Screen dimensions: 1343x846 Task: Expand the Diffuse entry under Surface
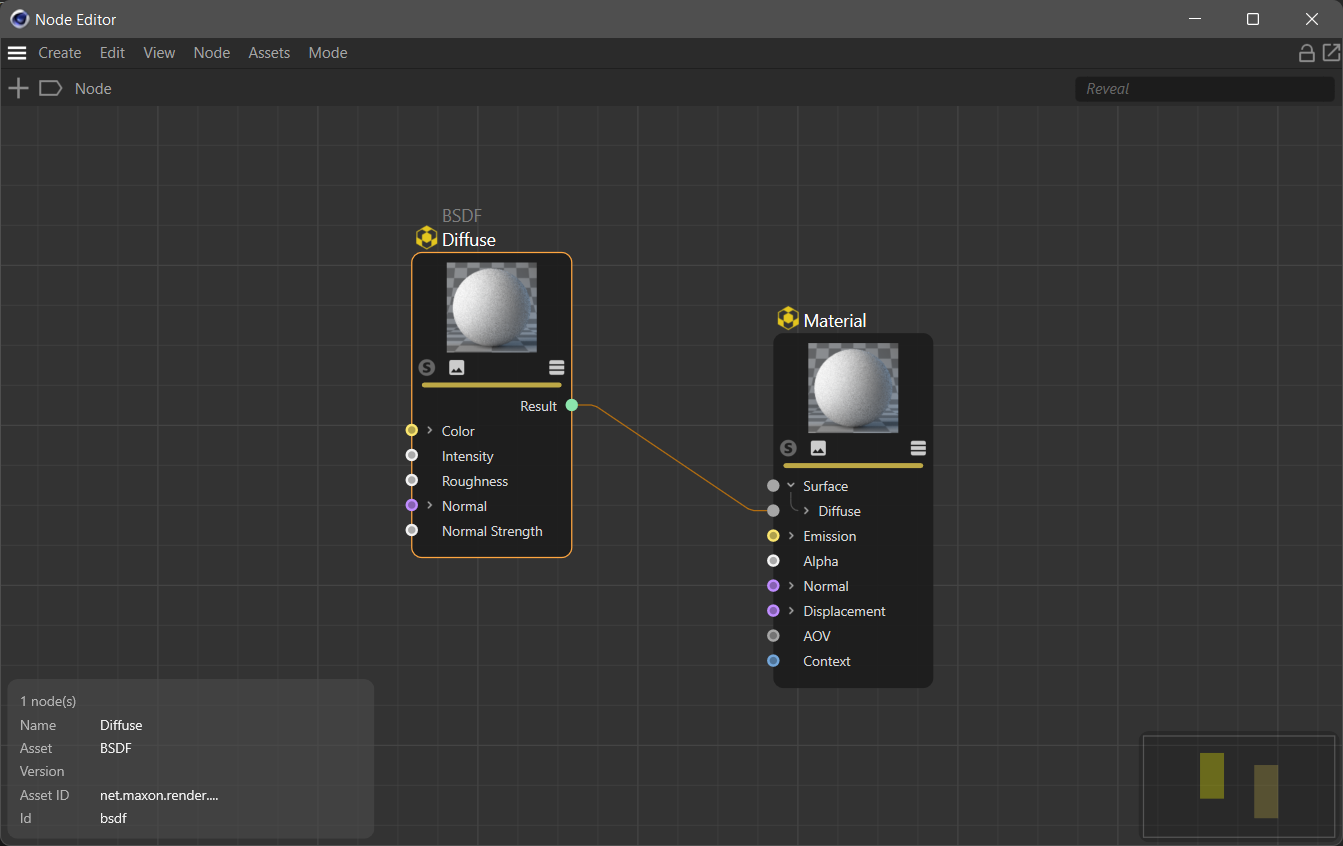point(806,511)
